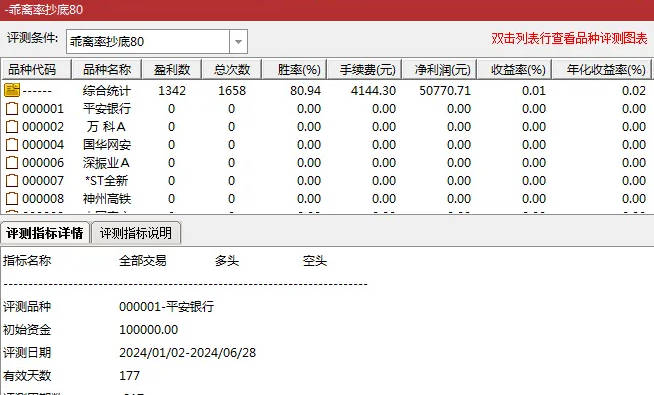This screenshot has height=395, width=654.
Task: Sort by 品种名称 column header
Action: (x=107, y=69)
